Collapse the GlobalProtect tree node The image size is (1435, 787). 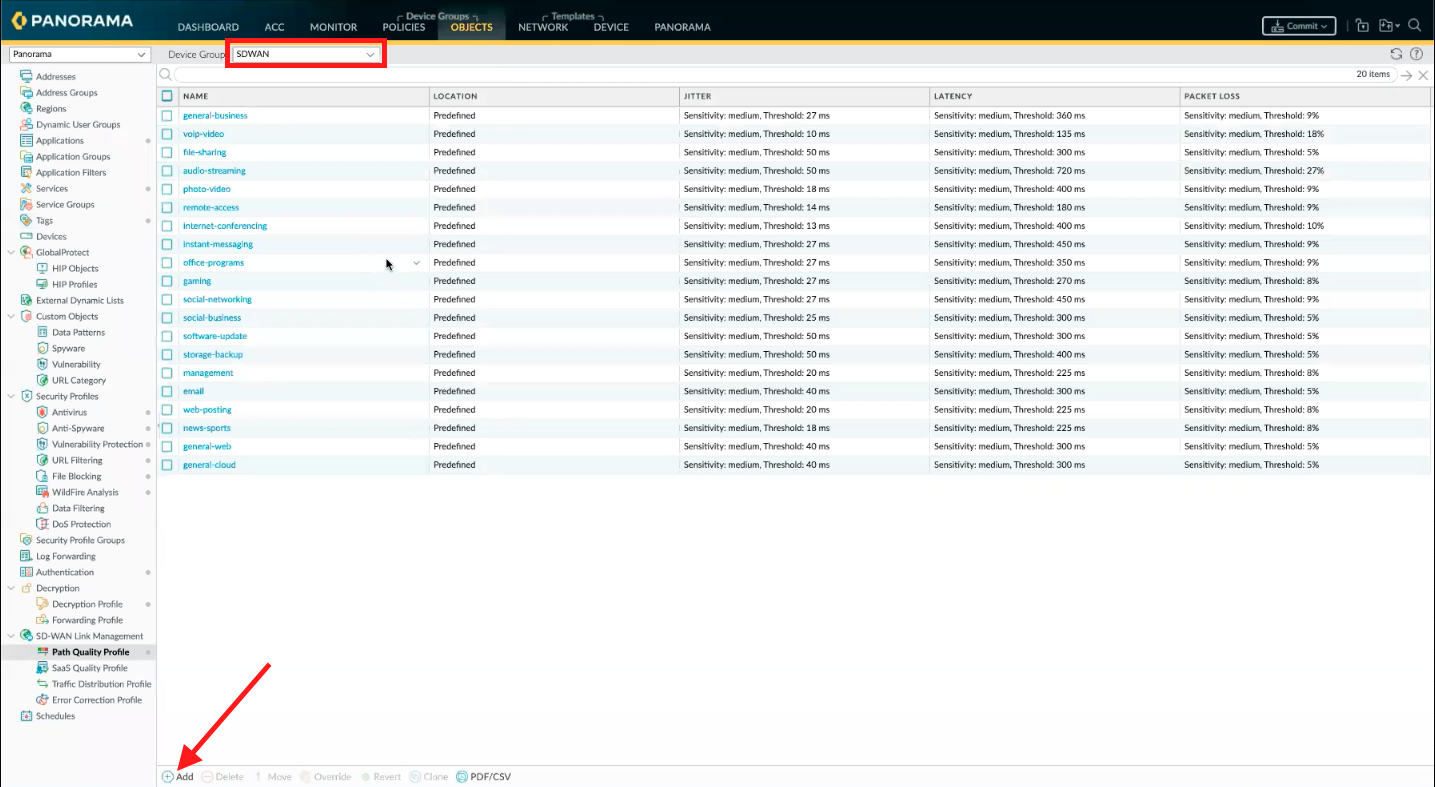(x=12, y=252)
